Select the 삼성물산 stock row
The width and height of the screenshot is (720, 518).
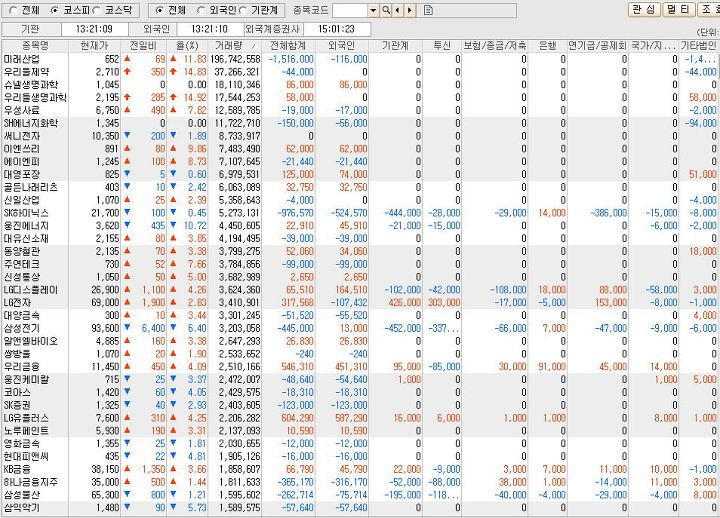pyautogui.click(x=360, y=495)
